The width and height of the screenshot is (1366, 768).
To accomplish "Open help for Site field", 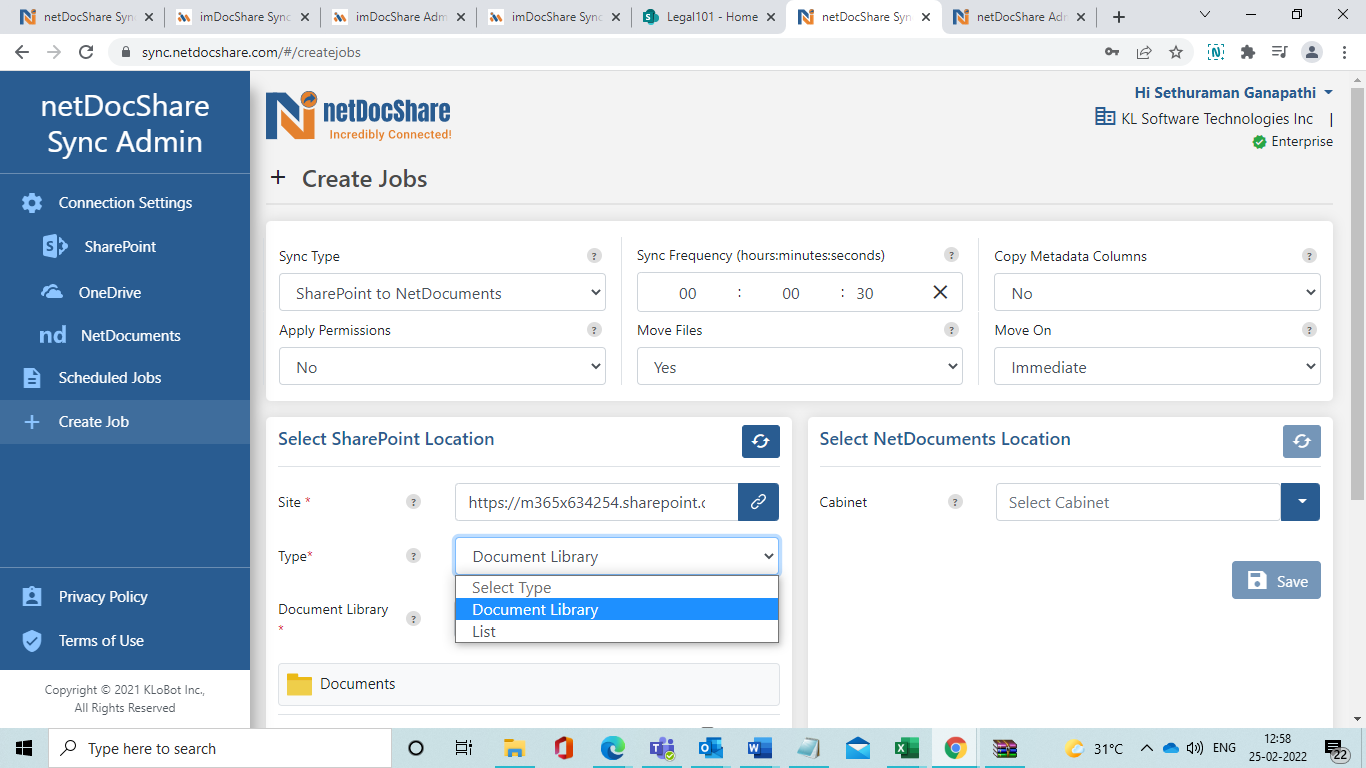I will [x=413, y=502].
